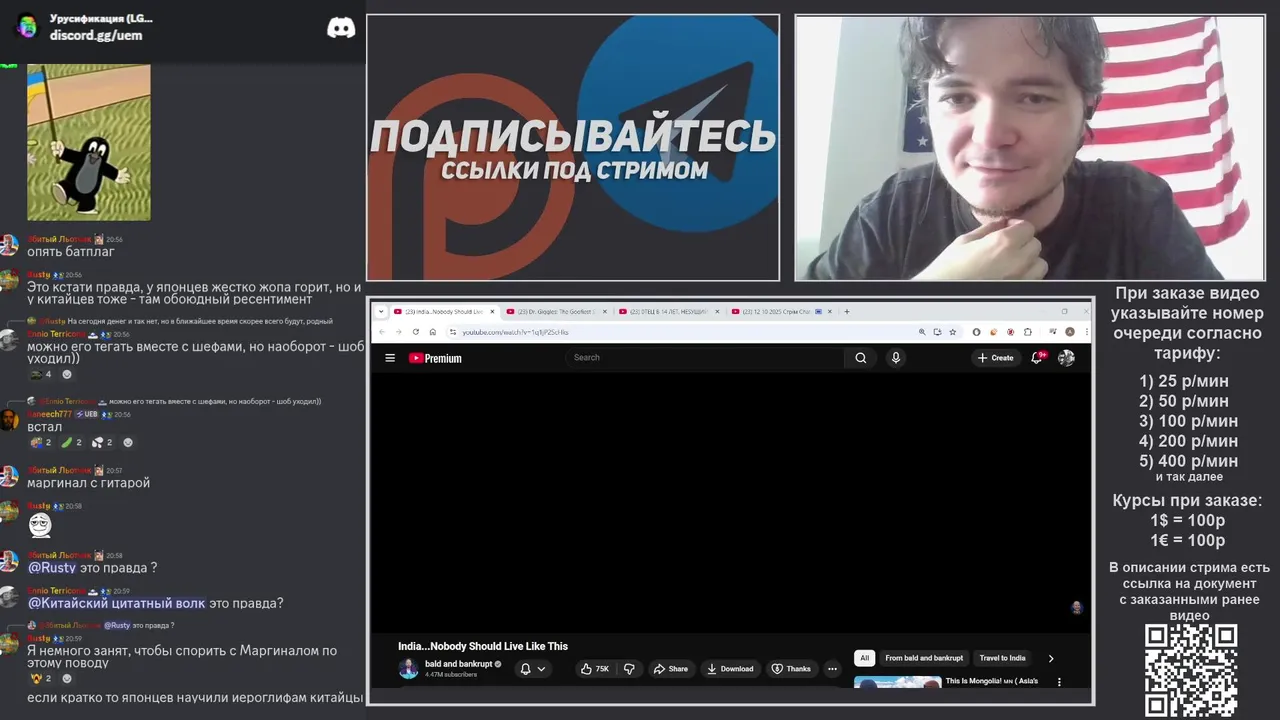This screenshot has width=1280, height=720.
Task: Click the Discord logo in overlay header
Action: [341, 28]
